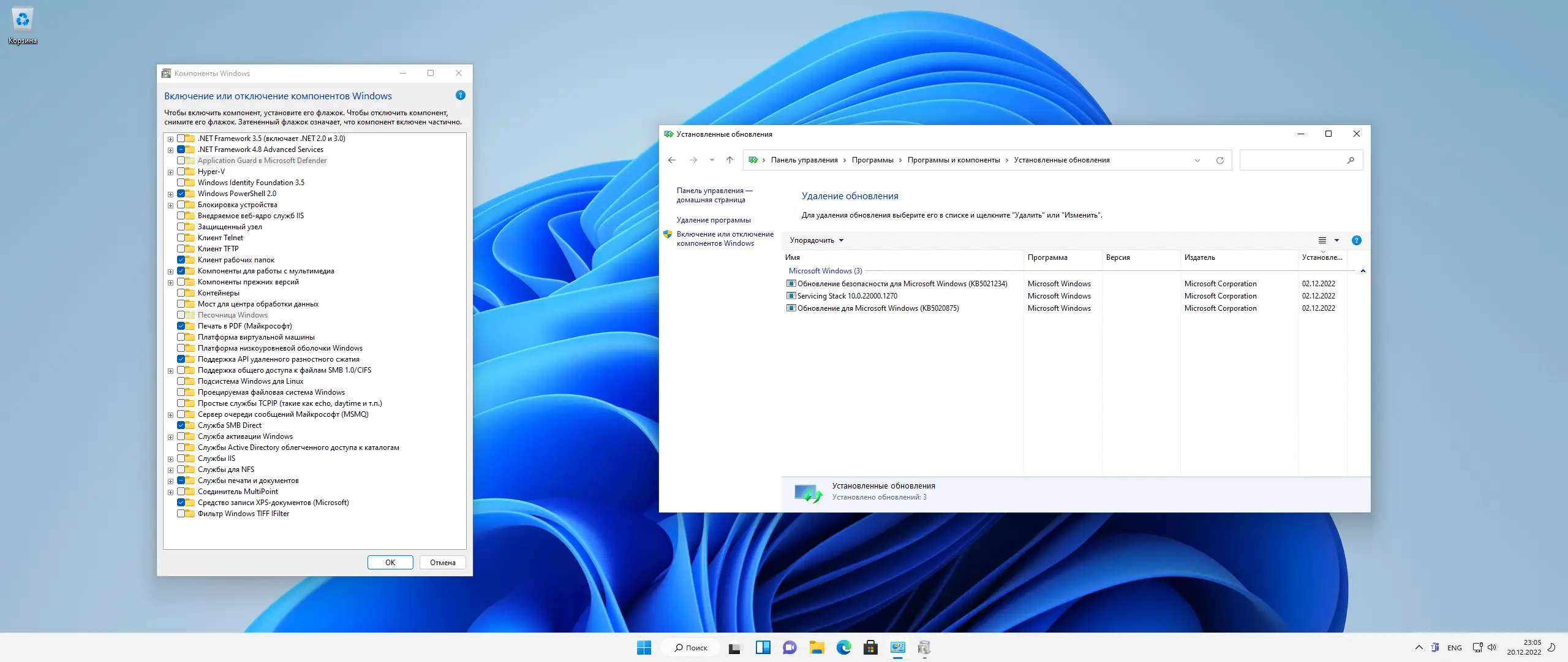The width and height of the screenshot is (1568, 662).
Task: Click the search field in Installed Updates
Action: (1292, 160)
